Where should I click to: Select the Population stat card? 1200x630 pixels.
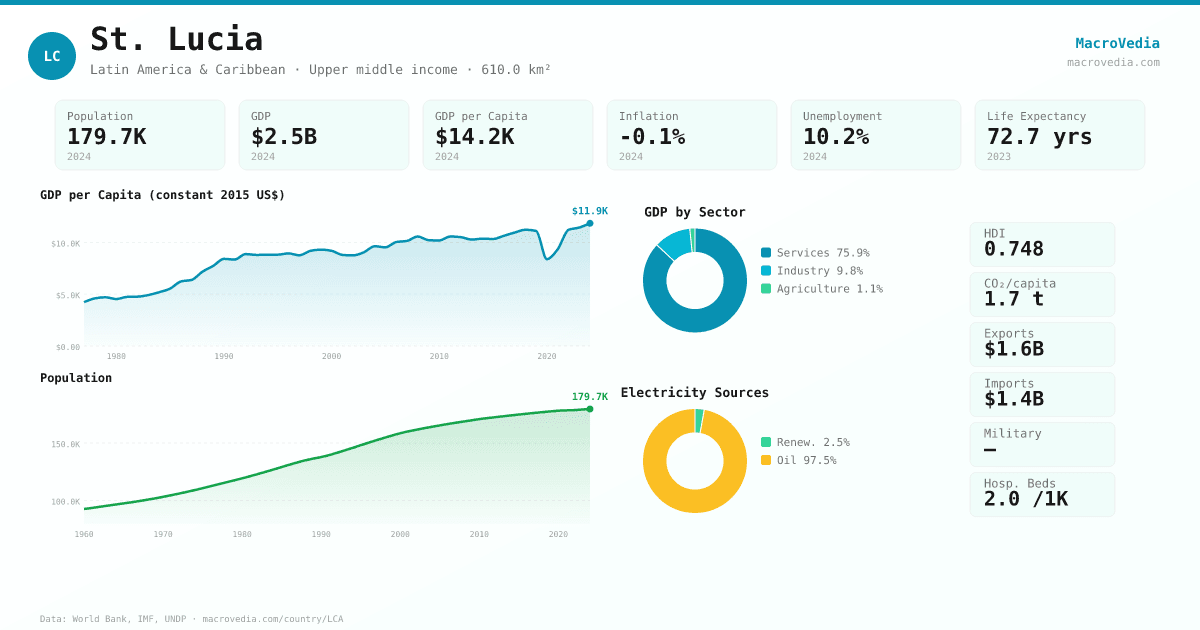[x=140, y=135]
